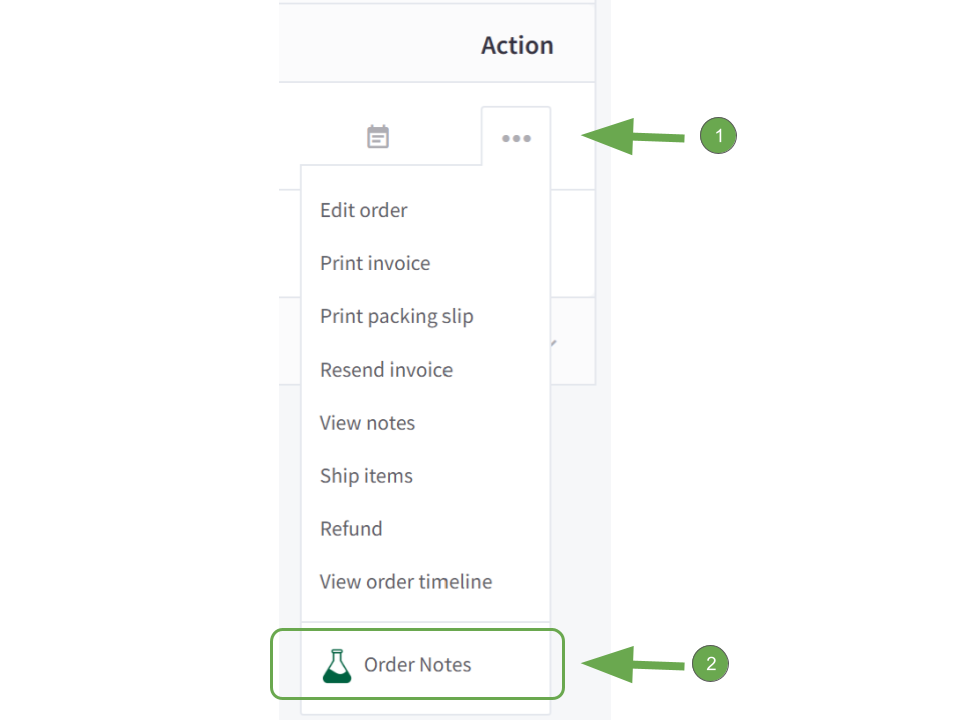Select Print packing slip
Screen dimensions: 960x720
pos(396,317)
